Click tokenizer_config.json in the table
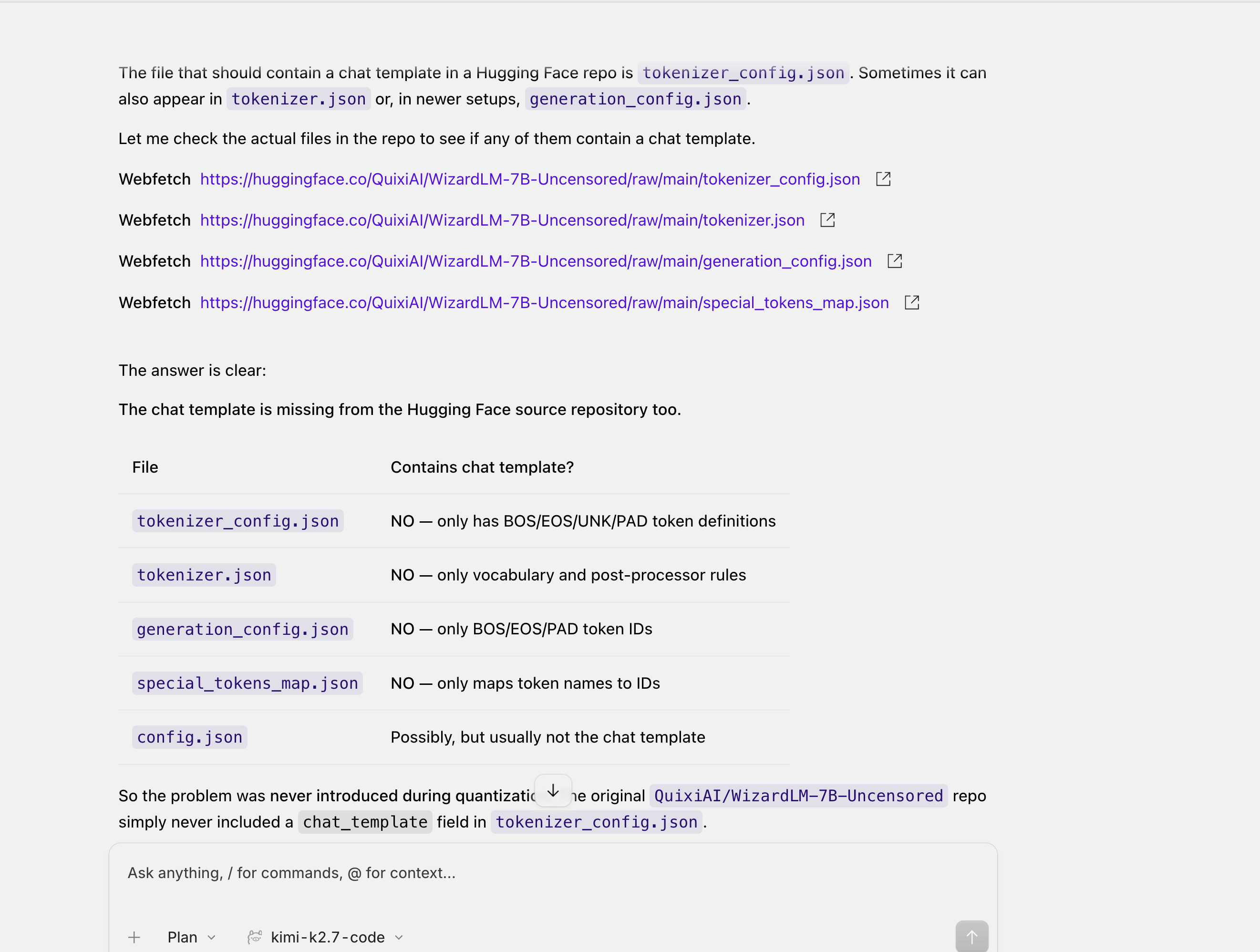The width and height of the screenshot is (1260, 952). pos(238,521)
